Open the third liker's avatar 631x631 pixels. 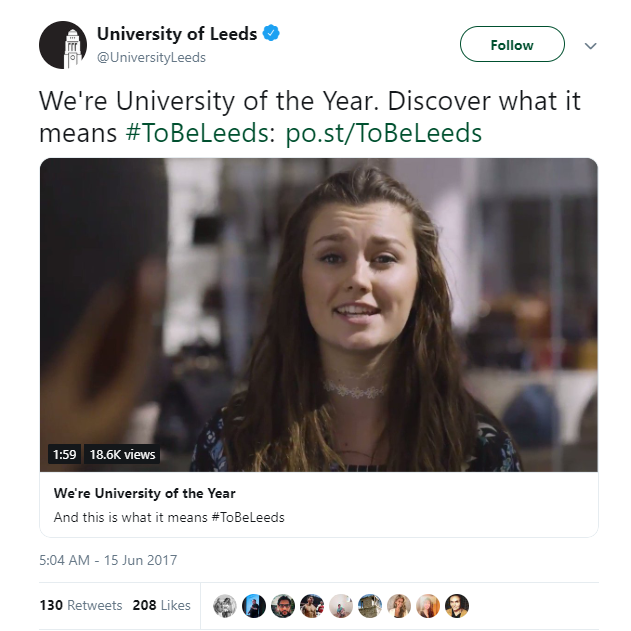[283, 605]
